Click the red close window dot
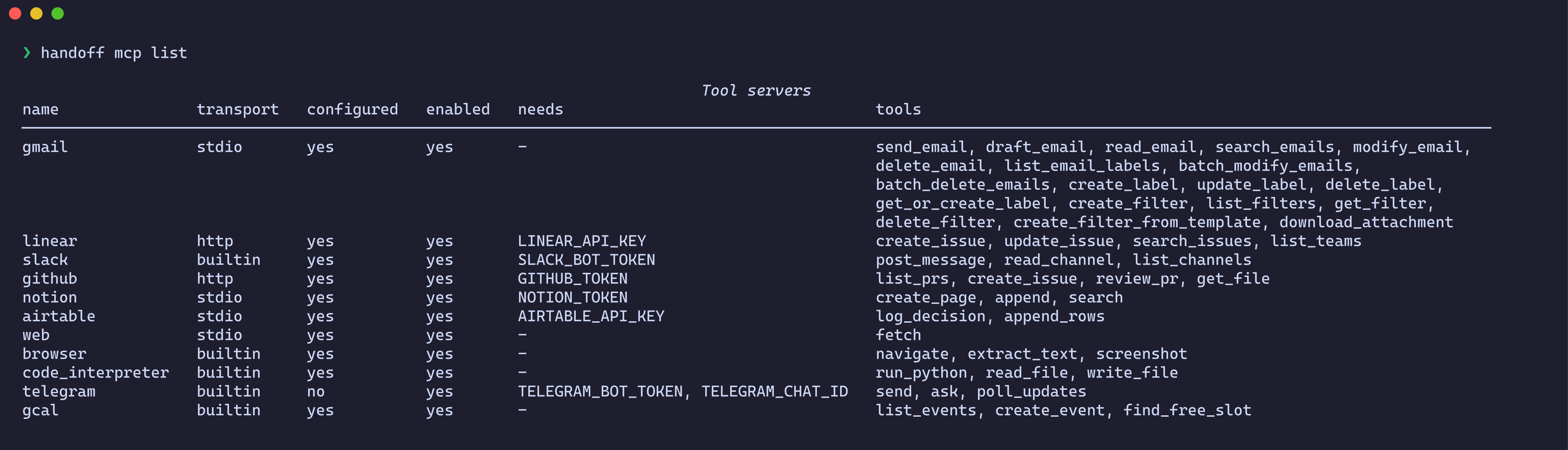Viewport: 1568px width, 450px height. click(x=15, y=13)
